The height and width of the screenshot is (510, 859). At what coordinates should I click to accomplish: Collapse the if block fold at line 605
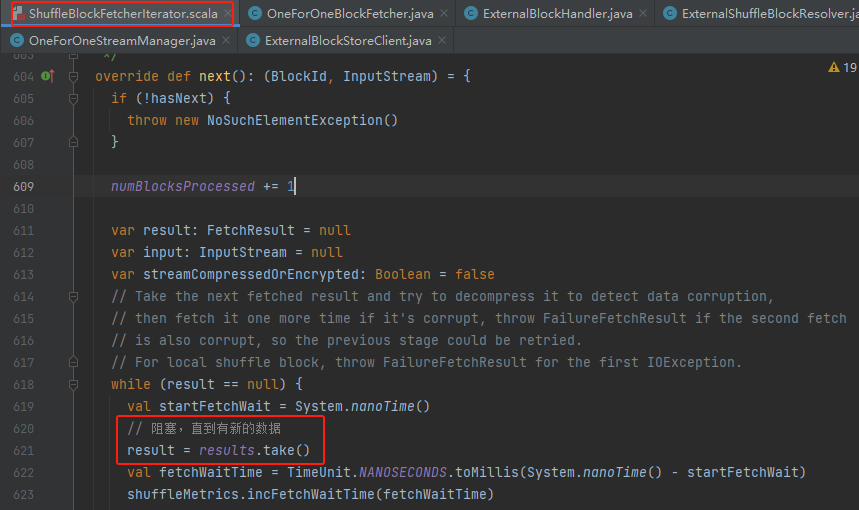pyautogui.click(x=73, y=99)
